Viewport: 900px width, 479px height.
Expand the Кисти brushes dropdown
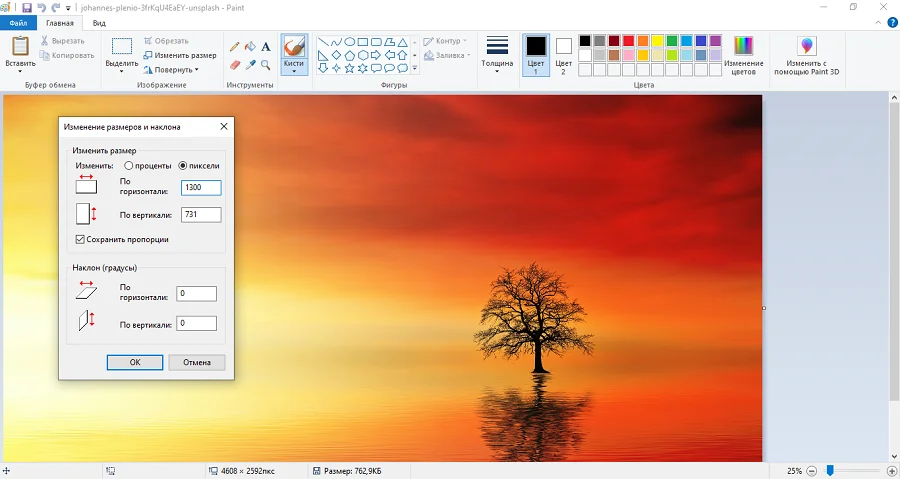pos(294,69)
